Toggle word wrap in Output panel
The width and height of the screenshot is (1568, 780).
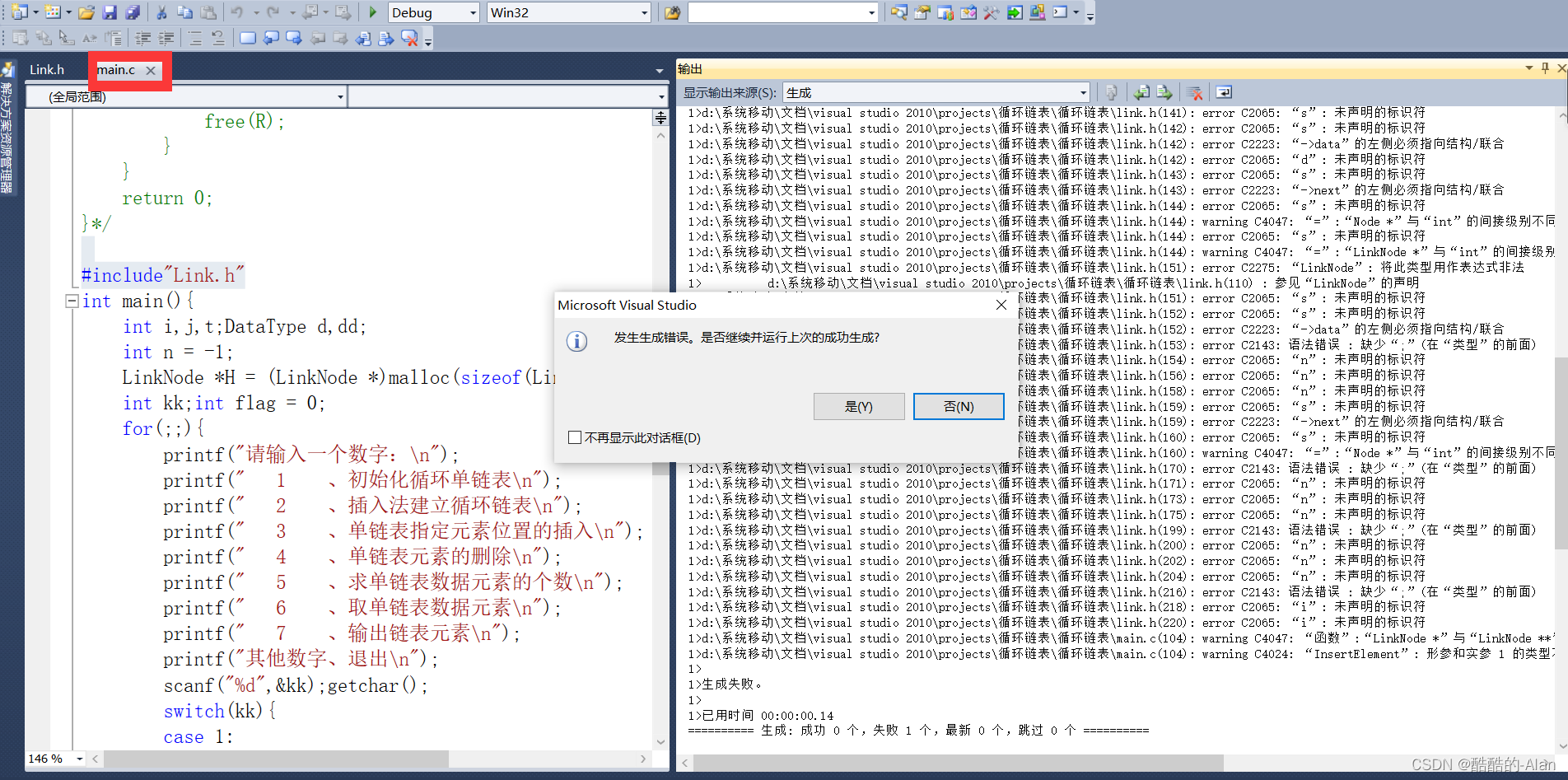pyautogui.click(x=1224, y=92)
